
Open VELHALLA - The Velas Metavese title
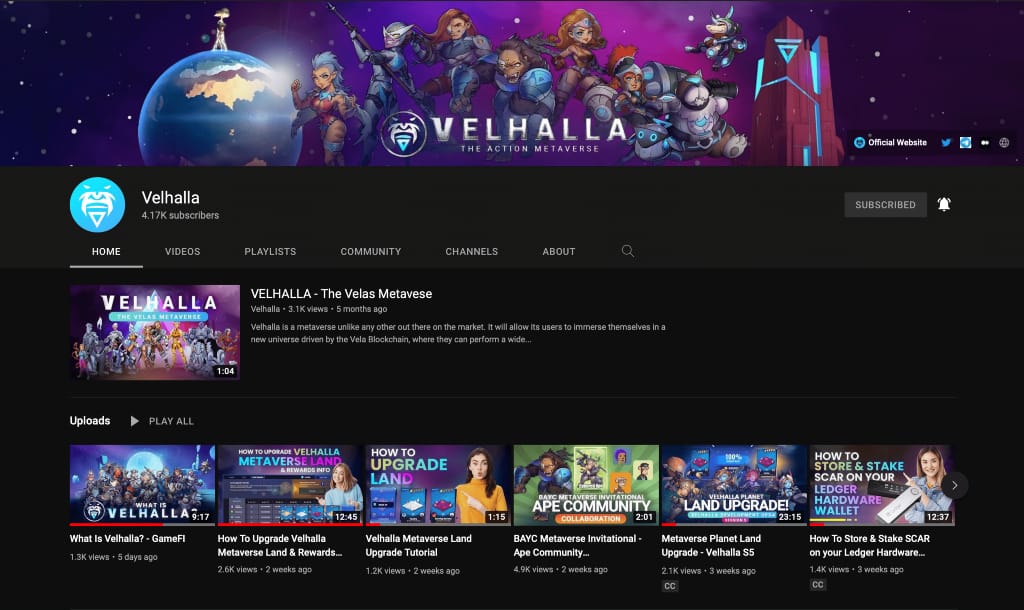(x=342, y=294)
